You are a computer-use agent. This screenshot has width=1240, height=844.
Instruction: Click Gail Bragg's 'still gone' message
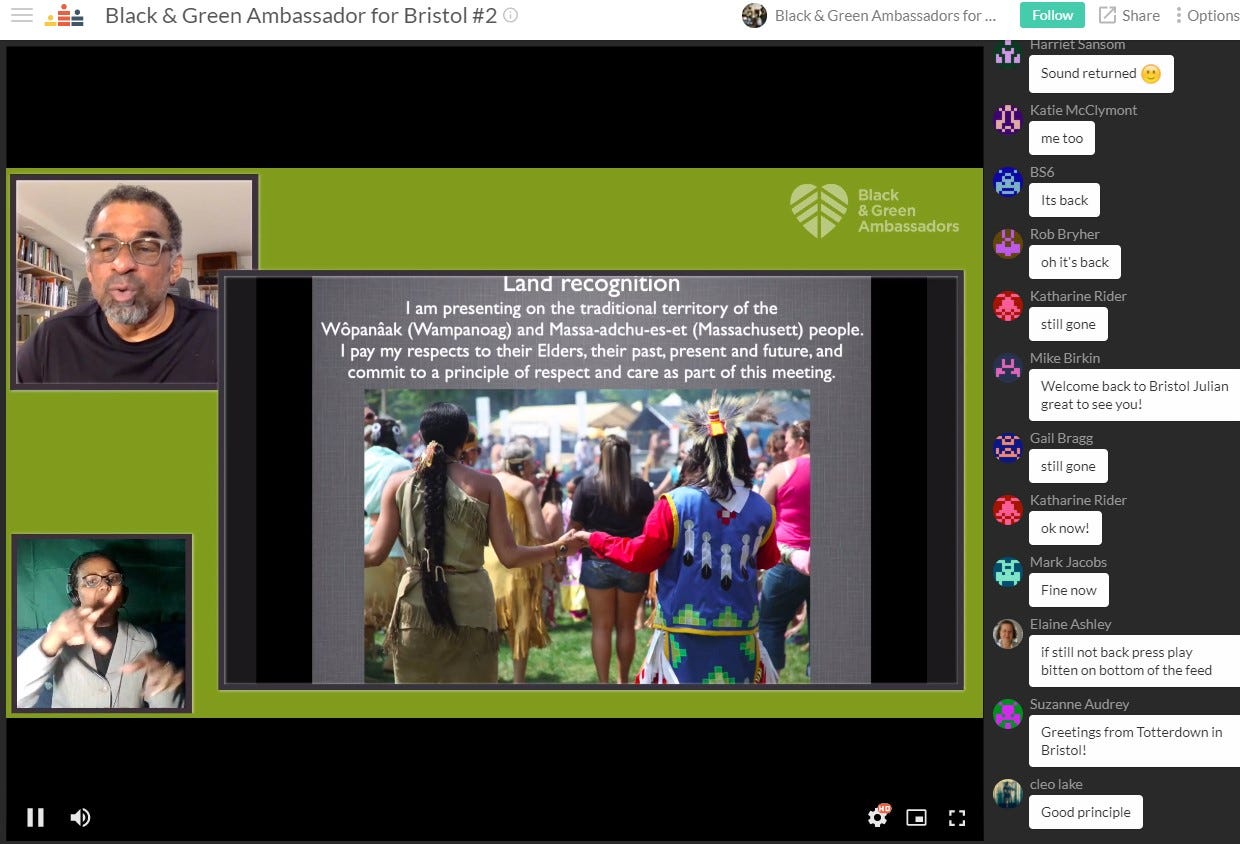pyautogui.click(x=1068, y=466)
